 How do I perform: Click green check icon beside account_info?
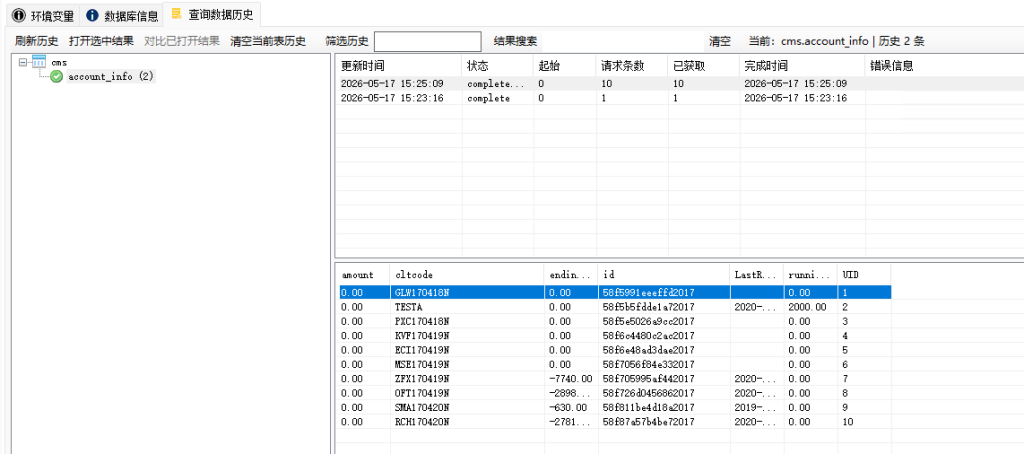click(x=57, y=77)
